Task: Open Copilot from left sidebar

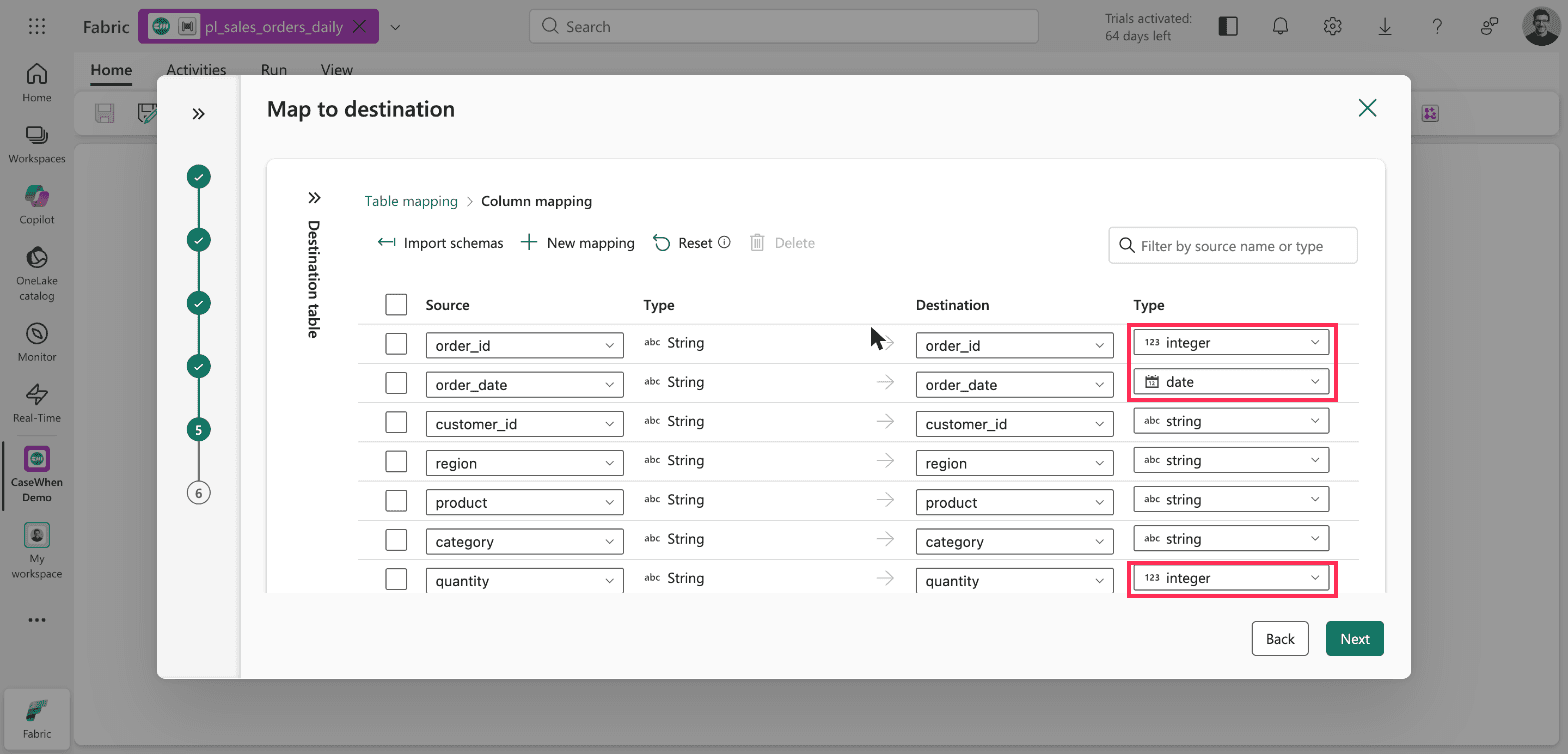Action: (x=37, y=205)
